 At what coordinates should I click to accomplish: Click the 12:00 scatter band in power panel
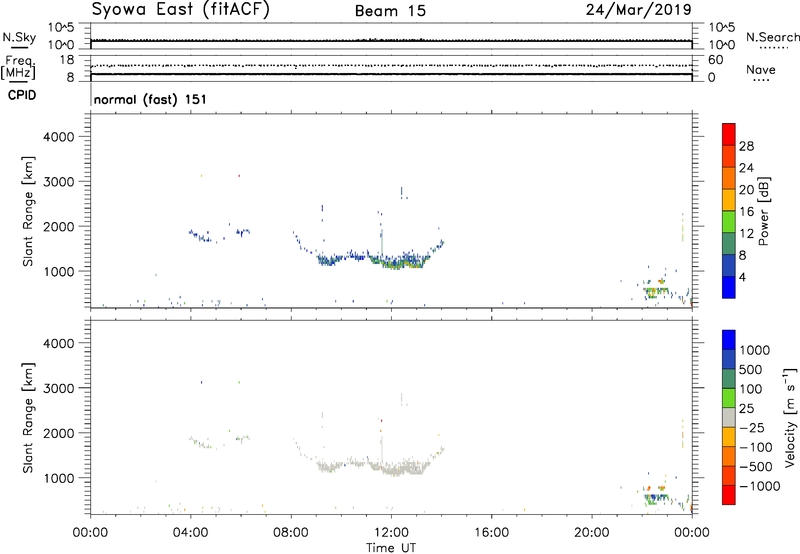(398, 260)
